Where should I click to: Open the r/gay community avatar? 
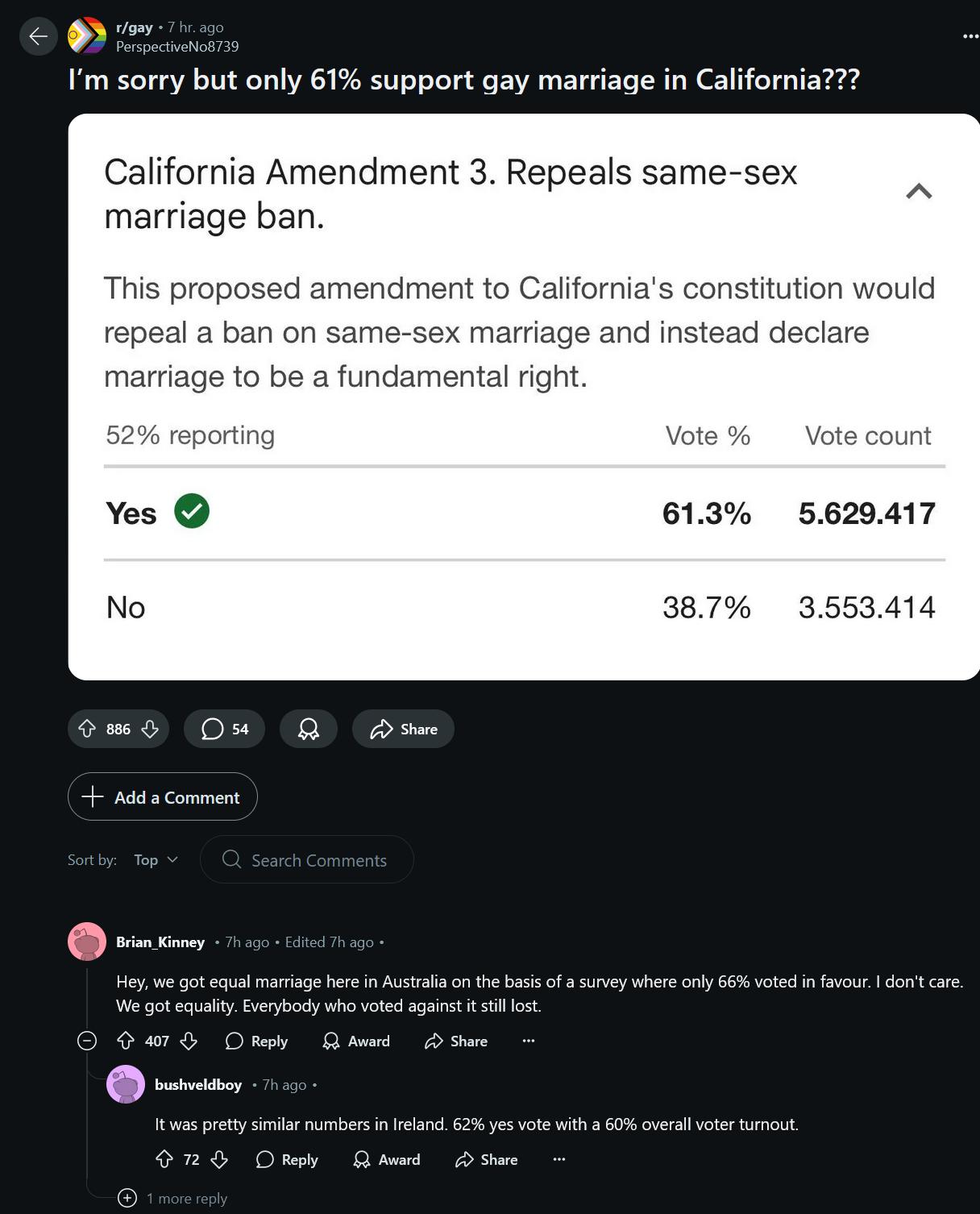point(87,36)
